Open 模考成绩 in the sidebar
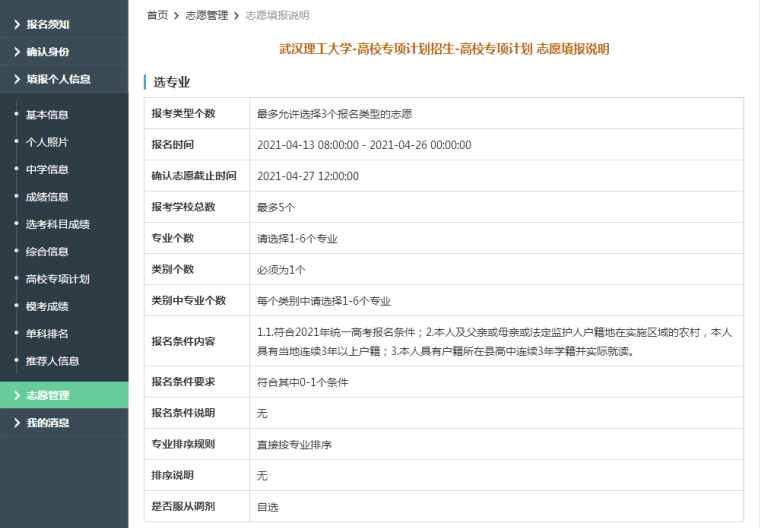The height and width of the screenshot is (528, 760). point(47,306)
